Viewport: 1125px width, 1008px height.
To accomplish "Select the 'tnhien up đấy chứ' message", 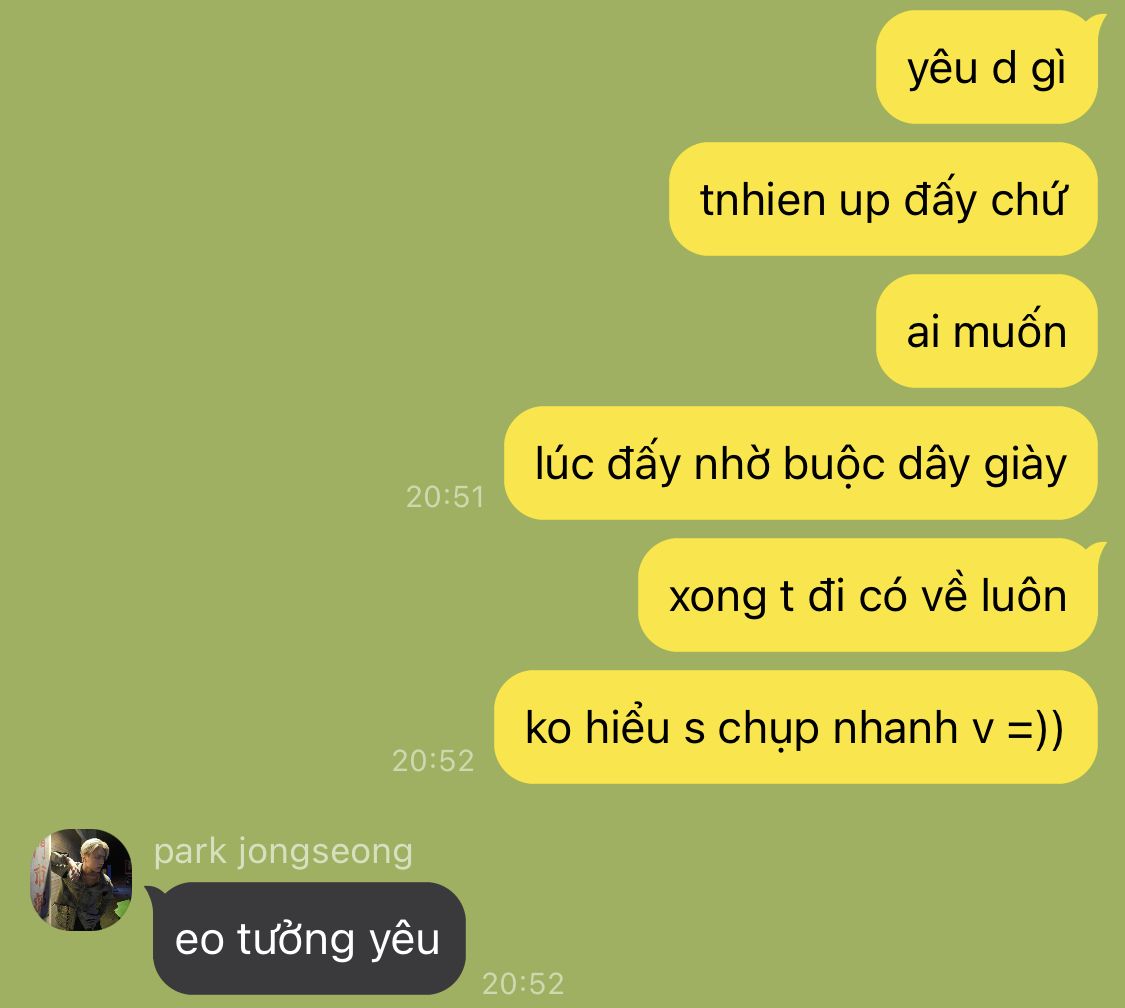I will pyautogui.click(x=883, y=199).
